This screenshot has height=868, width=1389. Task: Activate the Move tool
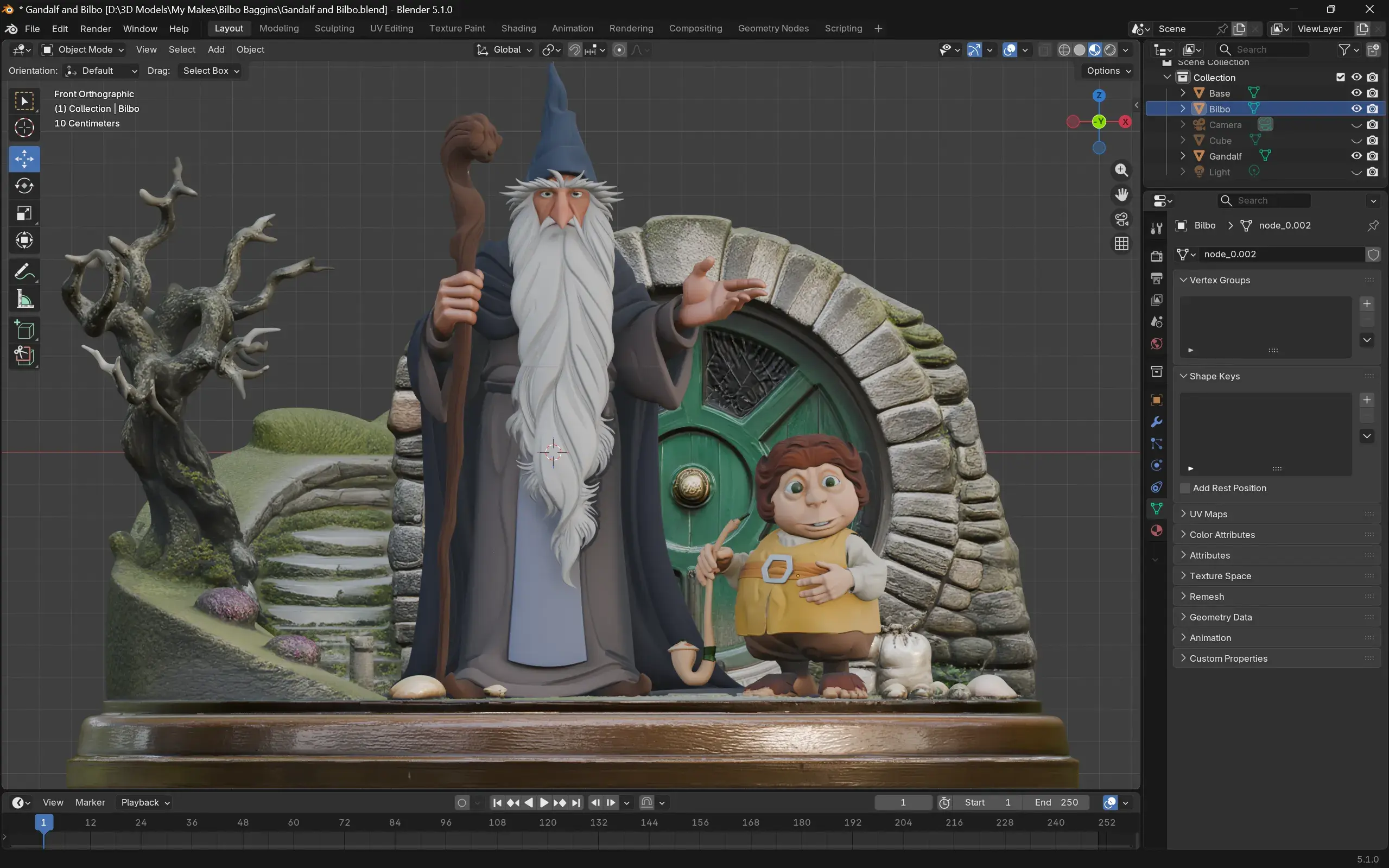click(x=24, y=159)
